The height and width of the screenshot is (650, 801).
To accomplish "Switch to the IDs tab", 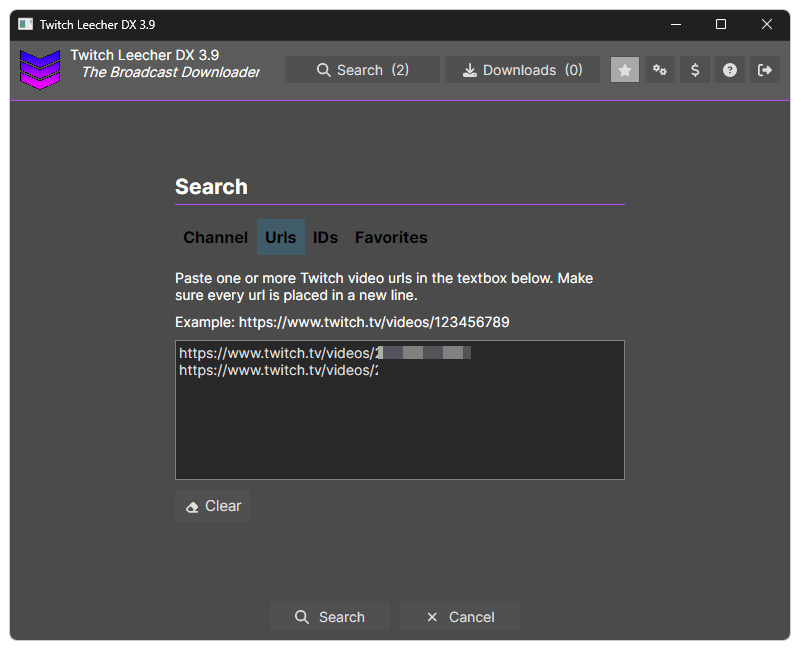I will pos(325,237).
